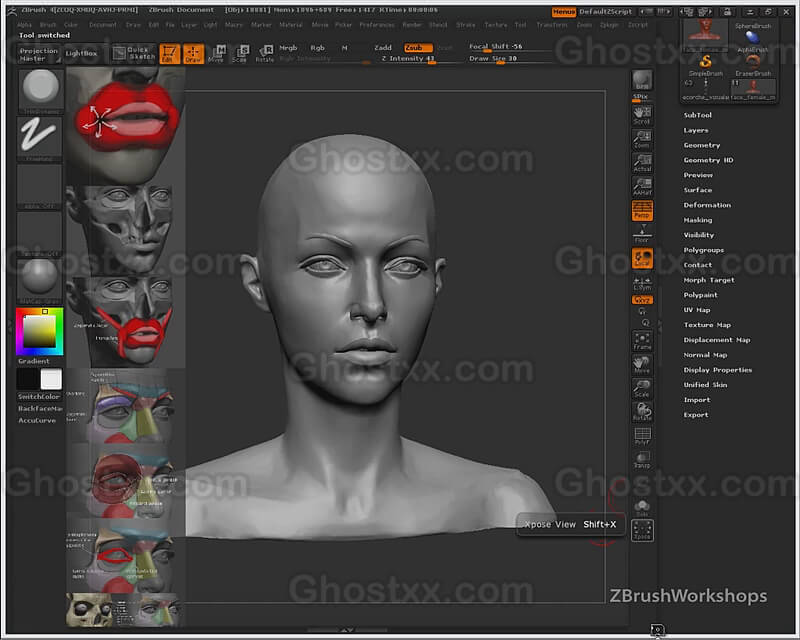
Task: Expand the Geometry HD section
Action: pos(708,160)
